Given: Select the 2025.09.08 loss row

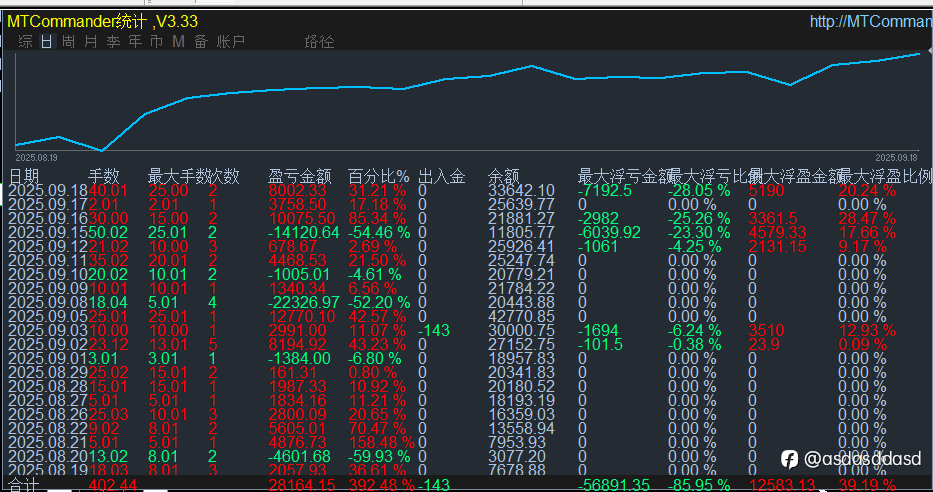Looking at the screenshot, I should [466, 302].
